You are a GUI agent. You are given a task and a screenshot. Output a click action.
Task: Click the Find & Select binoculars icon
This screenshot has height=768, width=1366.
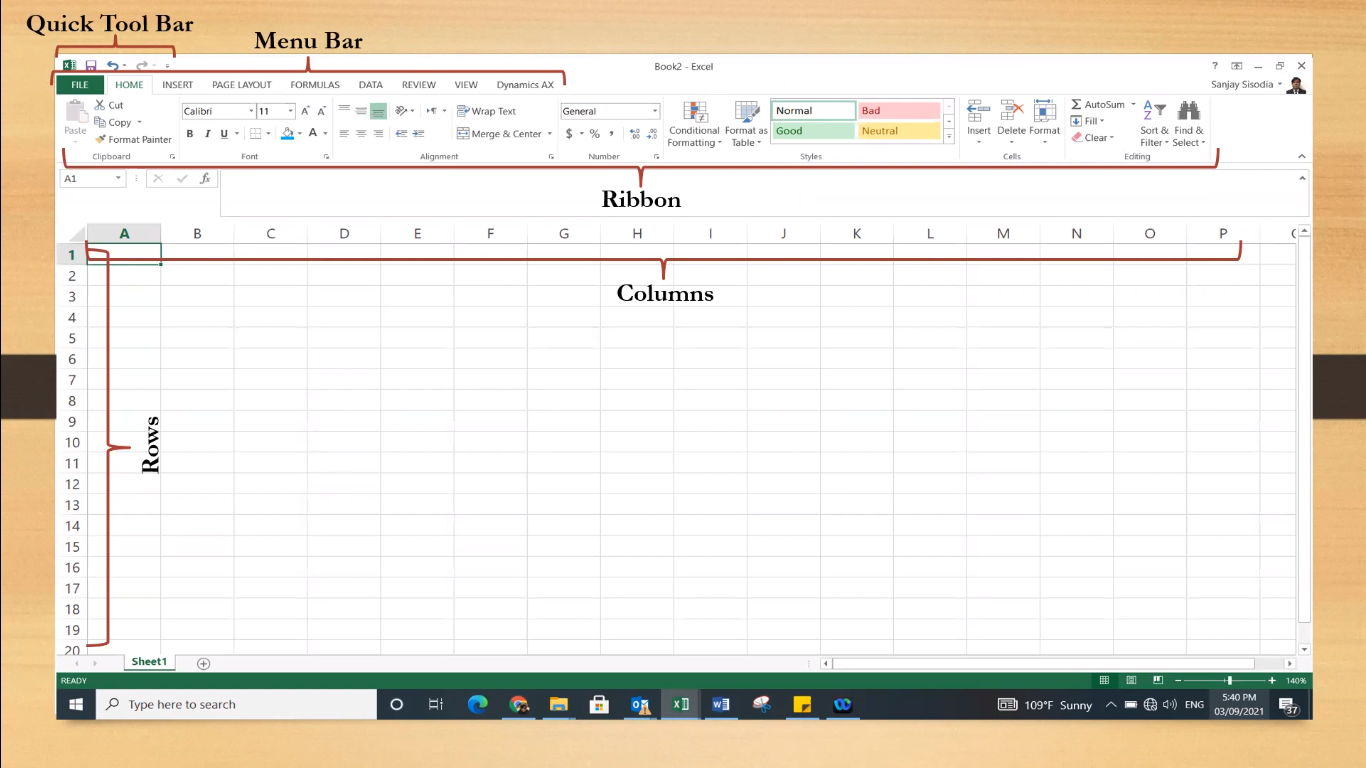point(1188,111)
